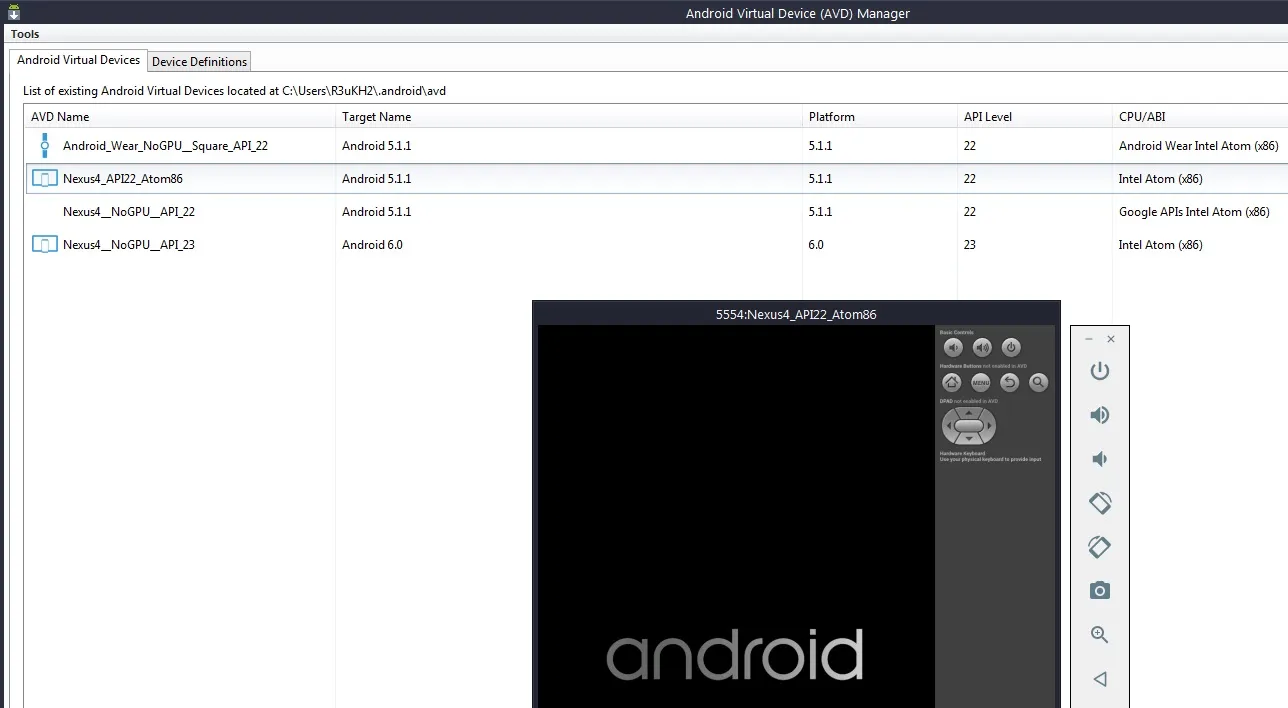Open the Tools menu
This screenshot has width=1288, height=708.
click(x=25, y=34)
